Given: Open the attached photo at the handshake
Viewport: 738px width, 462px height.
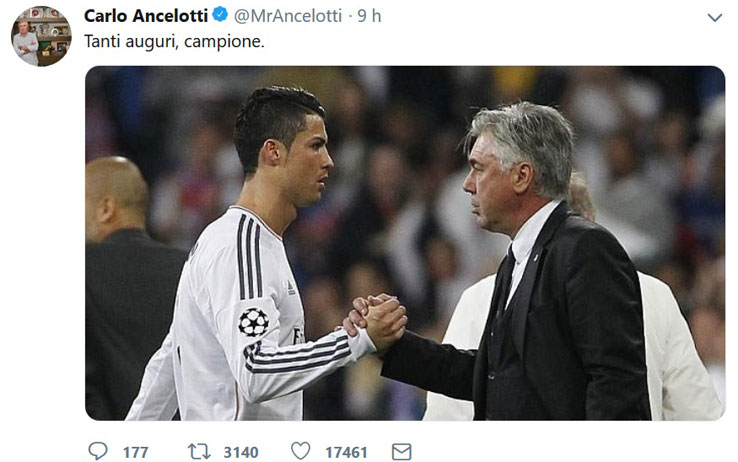Looking at the screenshot, I should coord(375,320).
